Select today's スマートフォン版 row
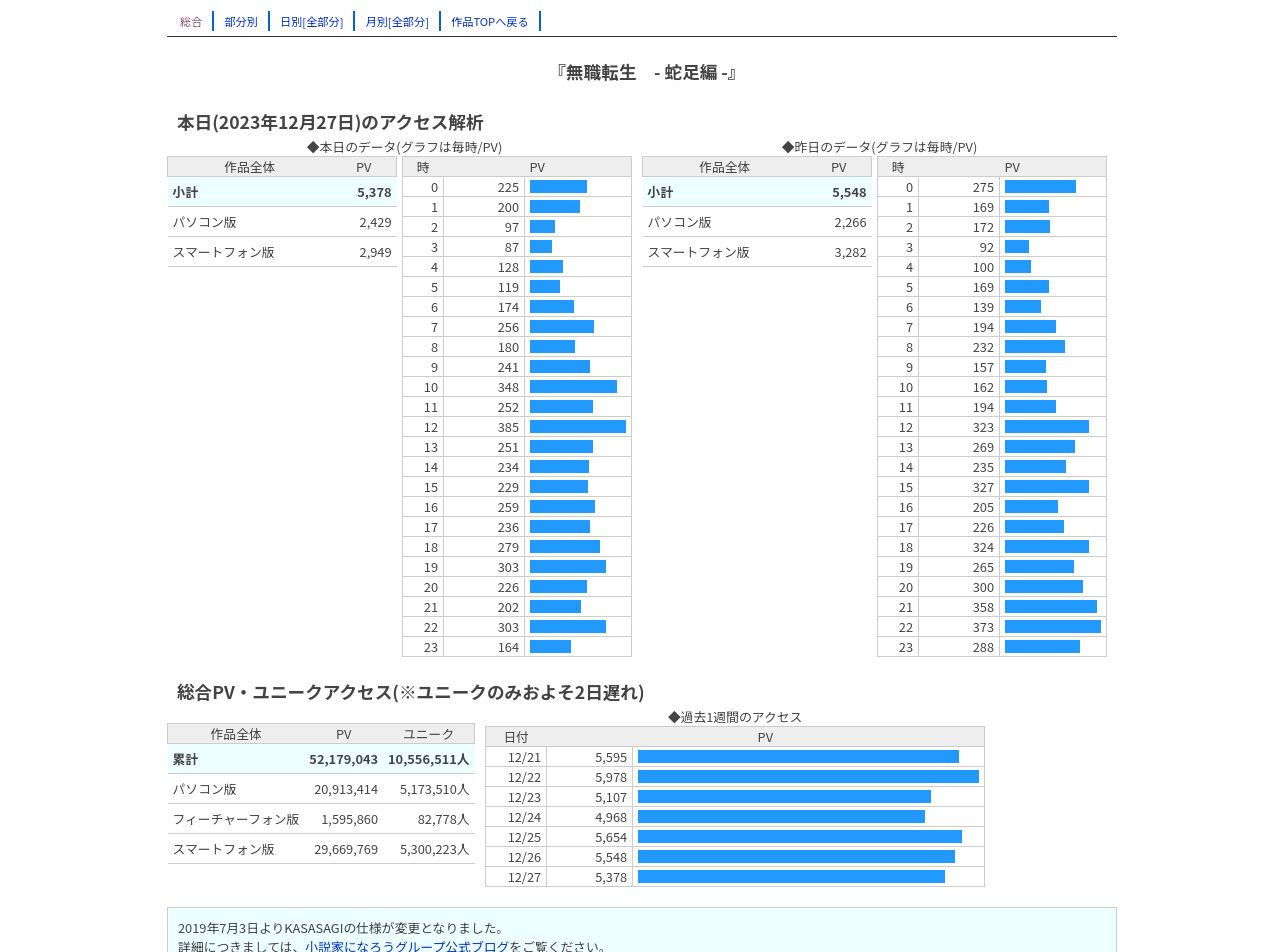This screenshot has height=952, width=1284. coord(282,252)
